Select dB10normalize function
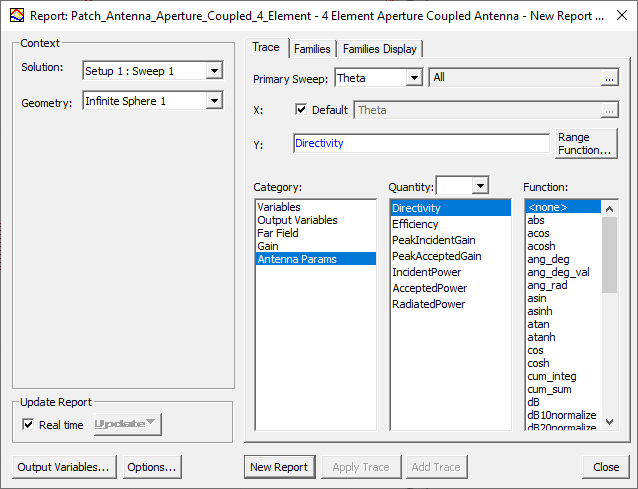 (562, 415)
